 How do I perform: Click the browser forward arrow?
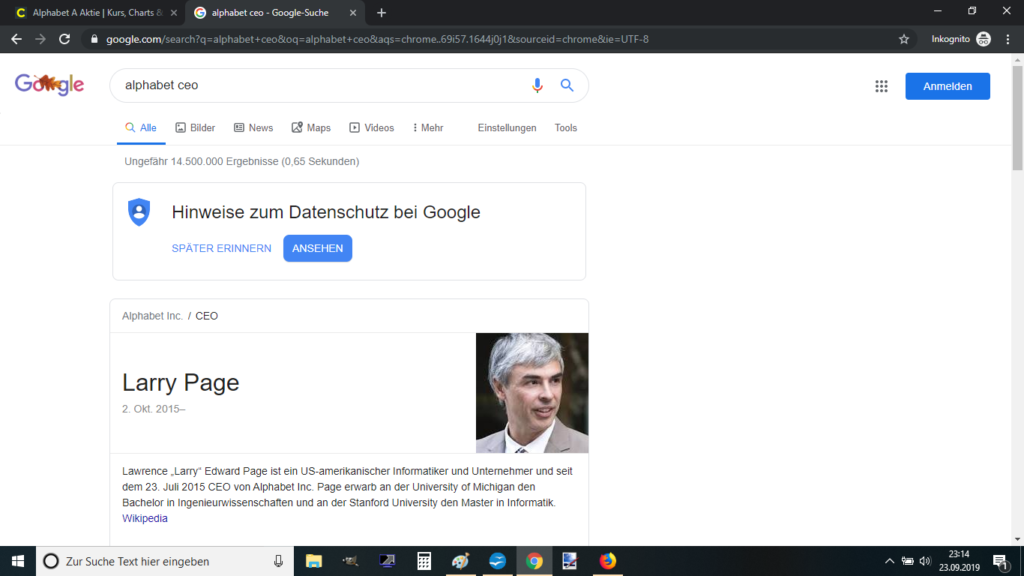[40, 39]
